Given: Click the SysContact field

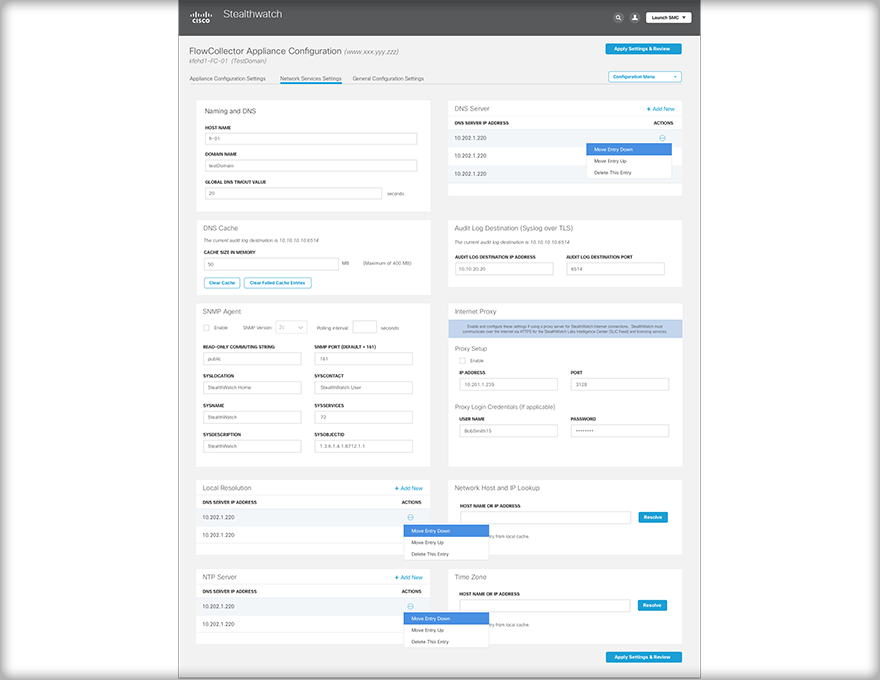Looking at the screenshot, I should [364, 388].
